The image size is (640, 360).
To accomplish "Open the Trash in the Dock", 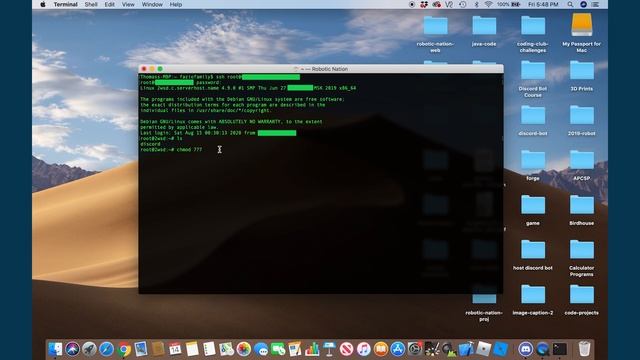I will click(584, 349).
